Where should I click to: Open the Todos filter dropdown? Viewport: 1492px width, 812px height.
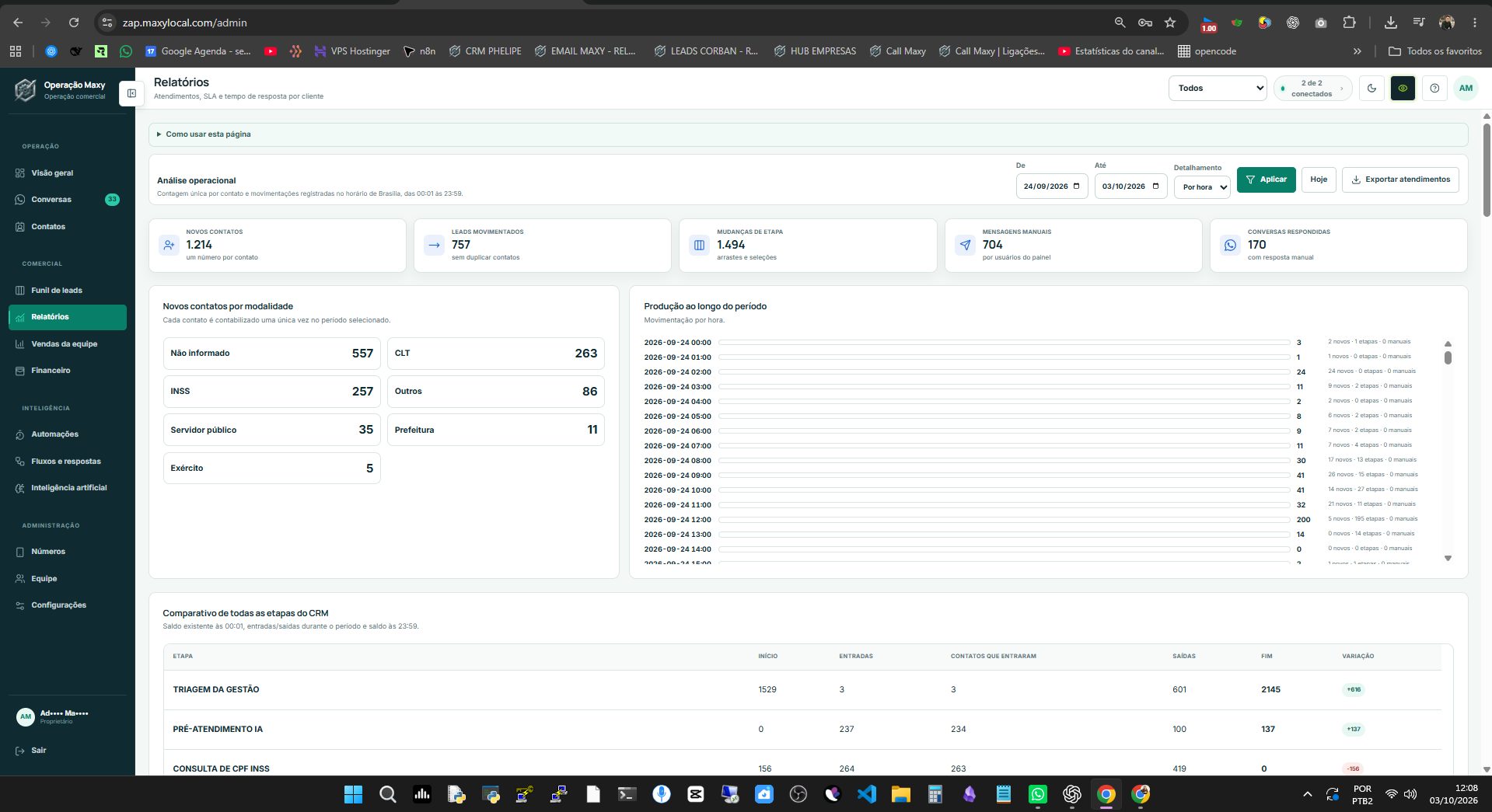tap(1218, 89)
